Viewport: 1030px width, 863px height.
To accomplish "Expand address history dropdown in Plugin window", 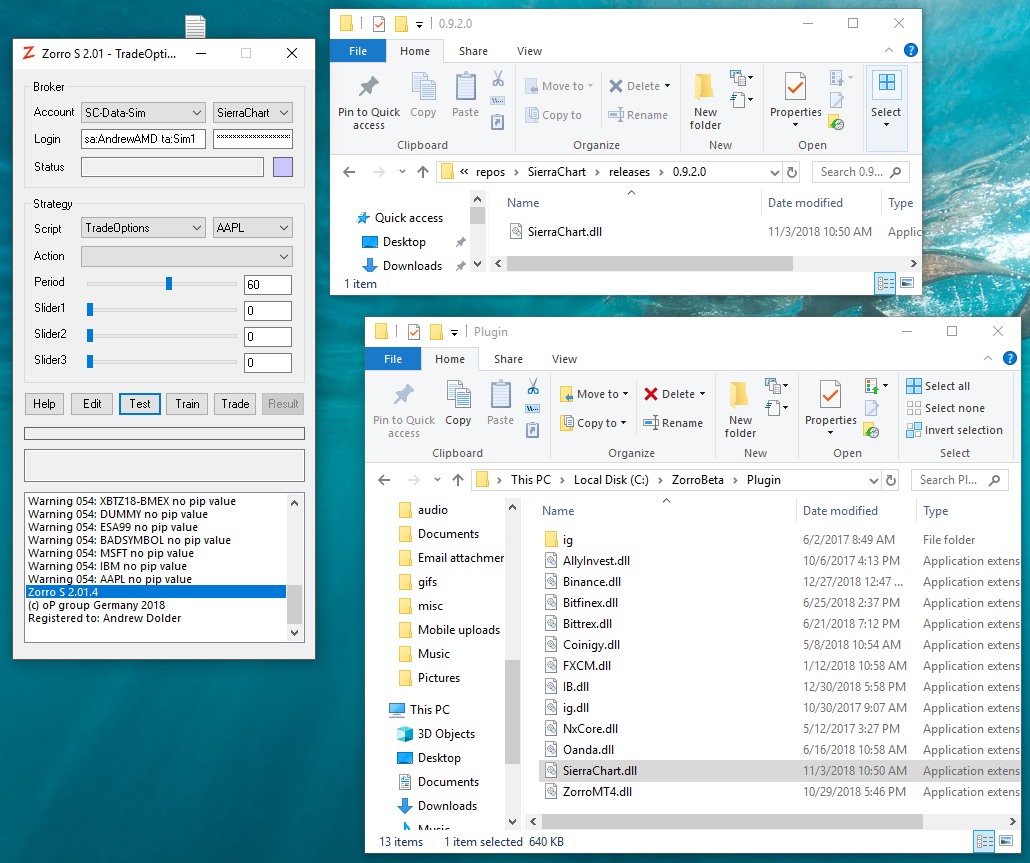I will coord(874,480).
